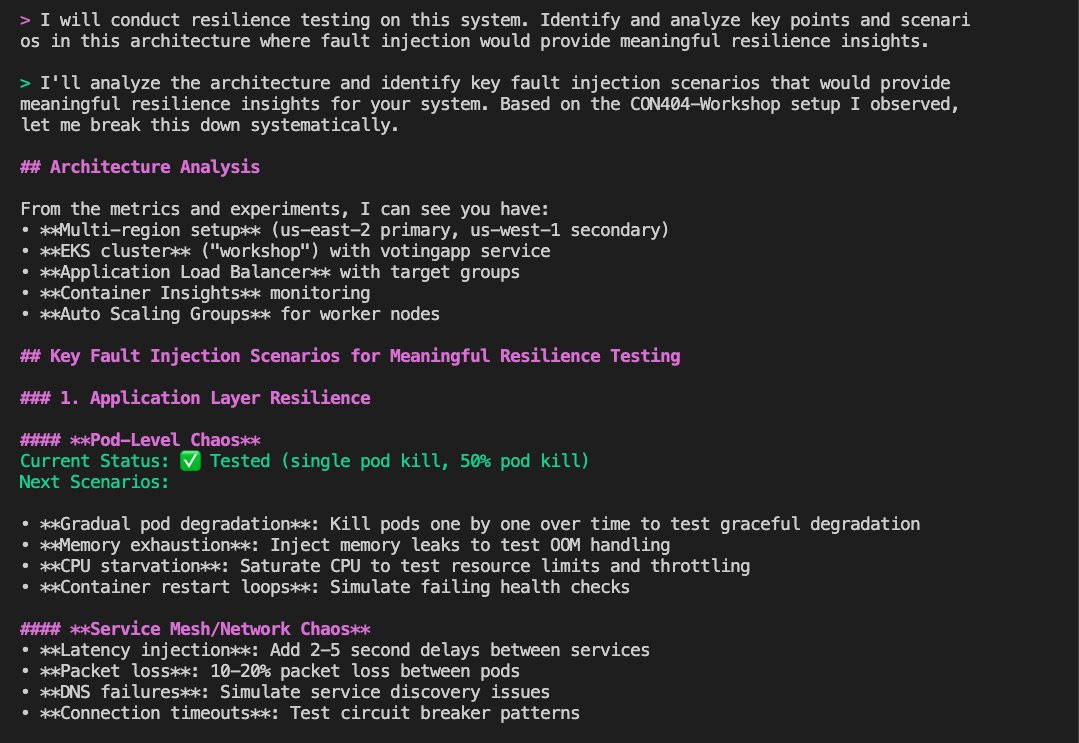Screen dimensions: 1079x743
Task: Click the Architecture Analysis heading
Action: [x=140, y=166]
